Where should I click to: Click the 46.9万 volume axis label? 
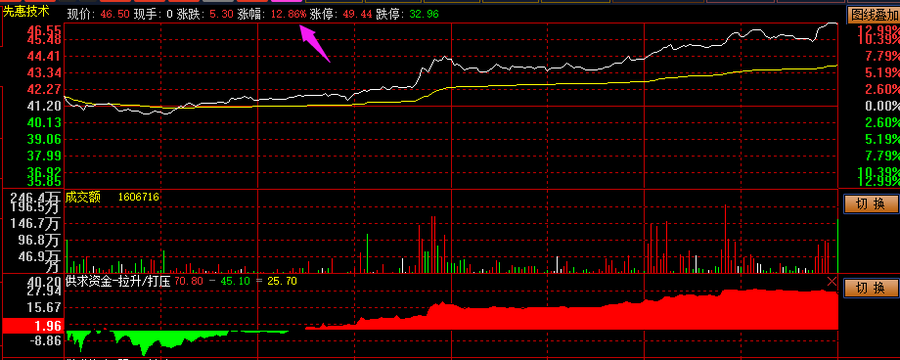40,256
